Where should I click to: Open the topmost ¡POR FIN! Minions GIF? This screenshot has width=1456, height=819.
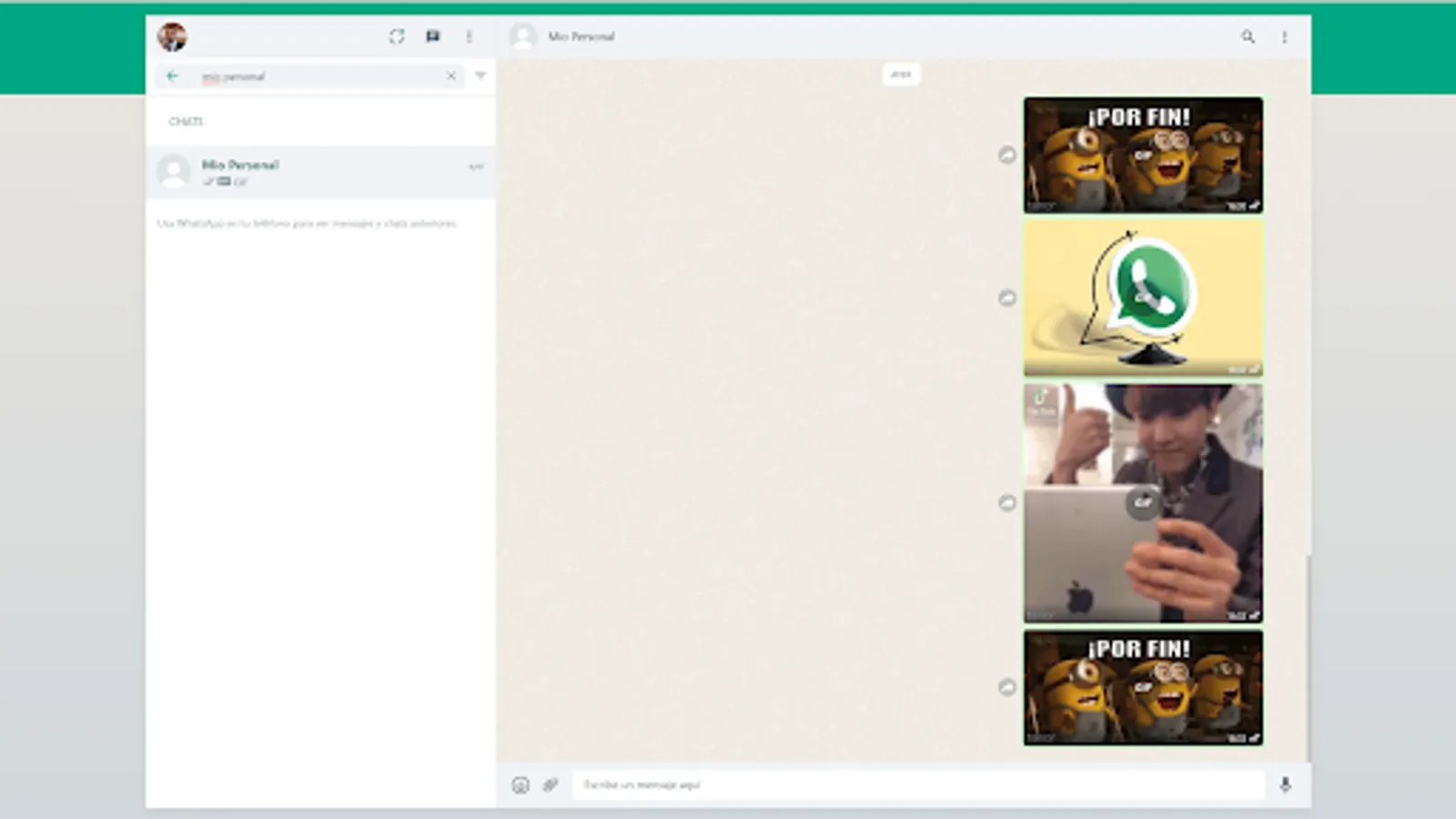coord(1143,156)
